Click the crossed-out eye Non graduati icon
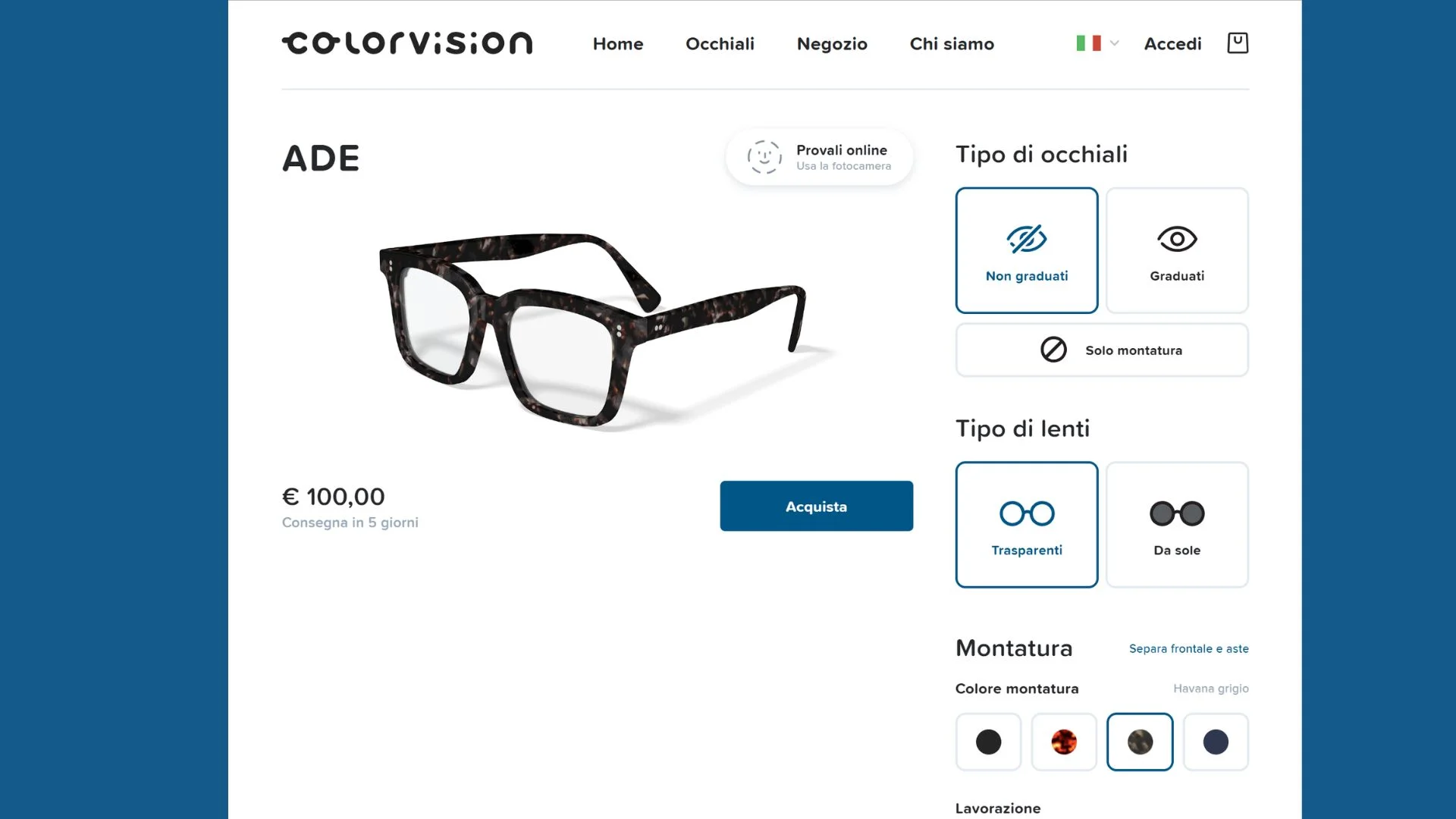 point(1027,239)
